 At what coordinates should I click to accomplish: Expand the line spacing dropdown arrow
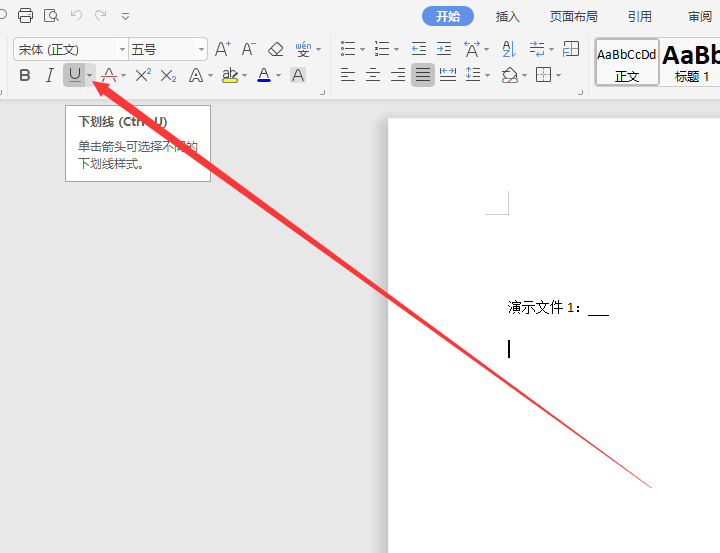pyautogui.click(x=487, y=75)
